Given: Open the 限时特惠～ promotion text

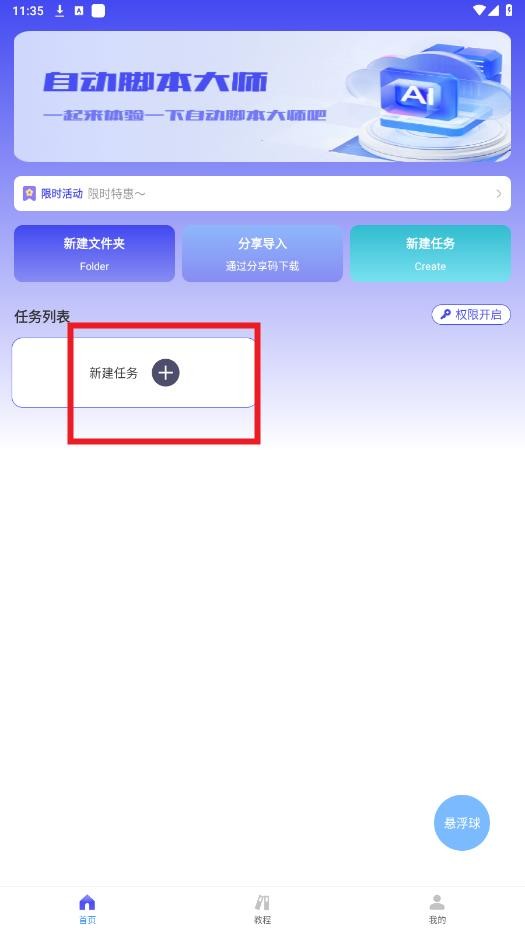Looking at the screenshot, I should point(117,193).
